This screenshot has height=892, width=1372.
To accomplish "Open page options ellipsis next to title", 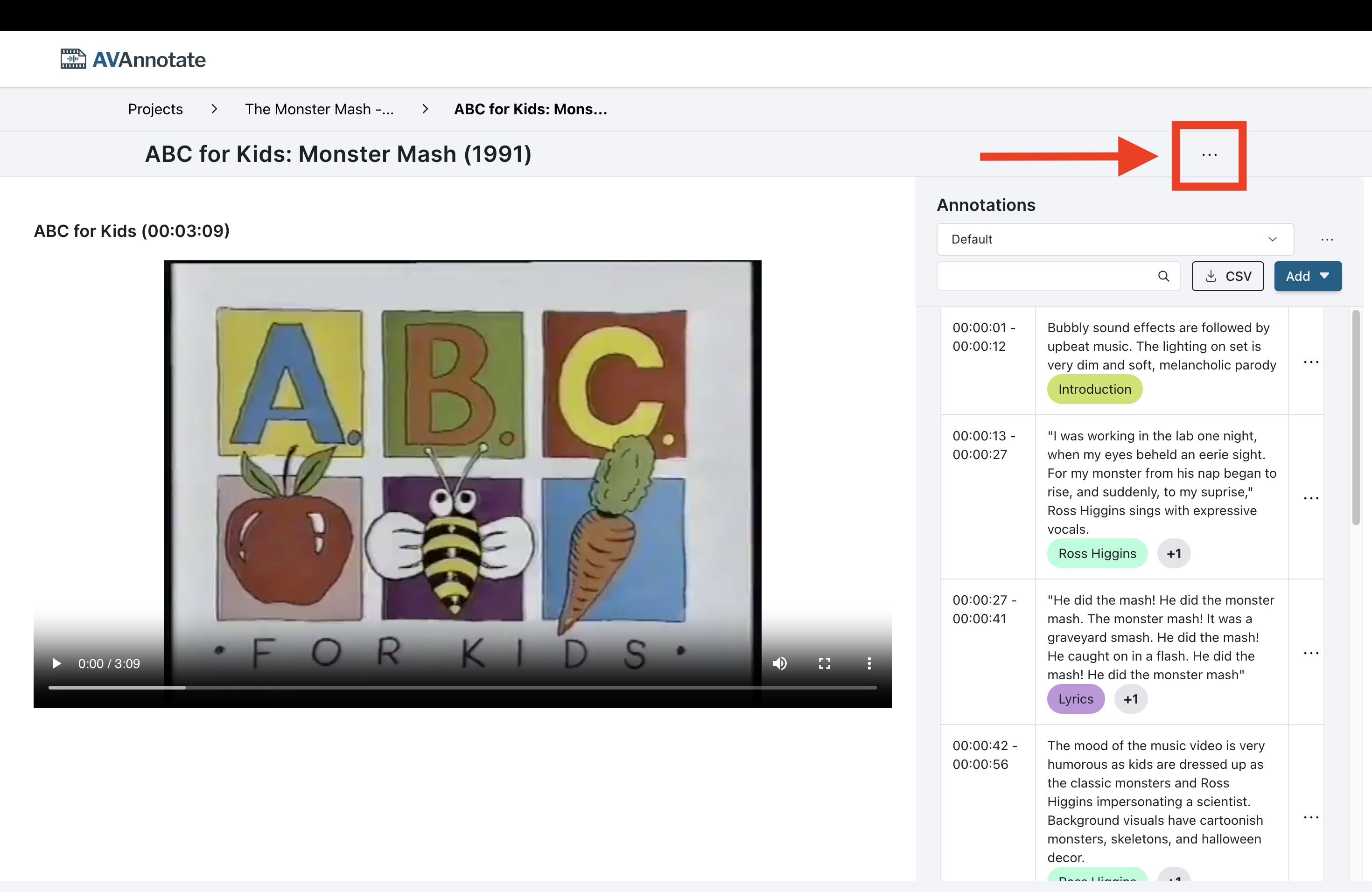I will [x=1209, y=155].
